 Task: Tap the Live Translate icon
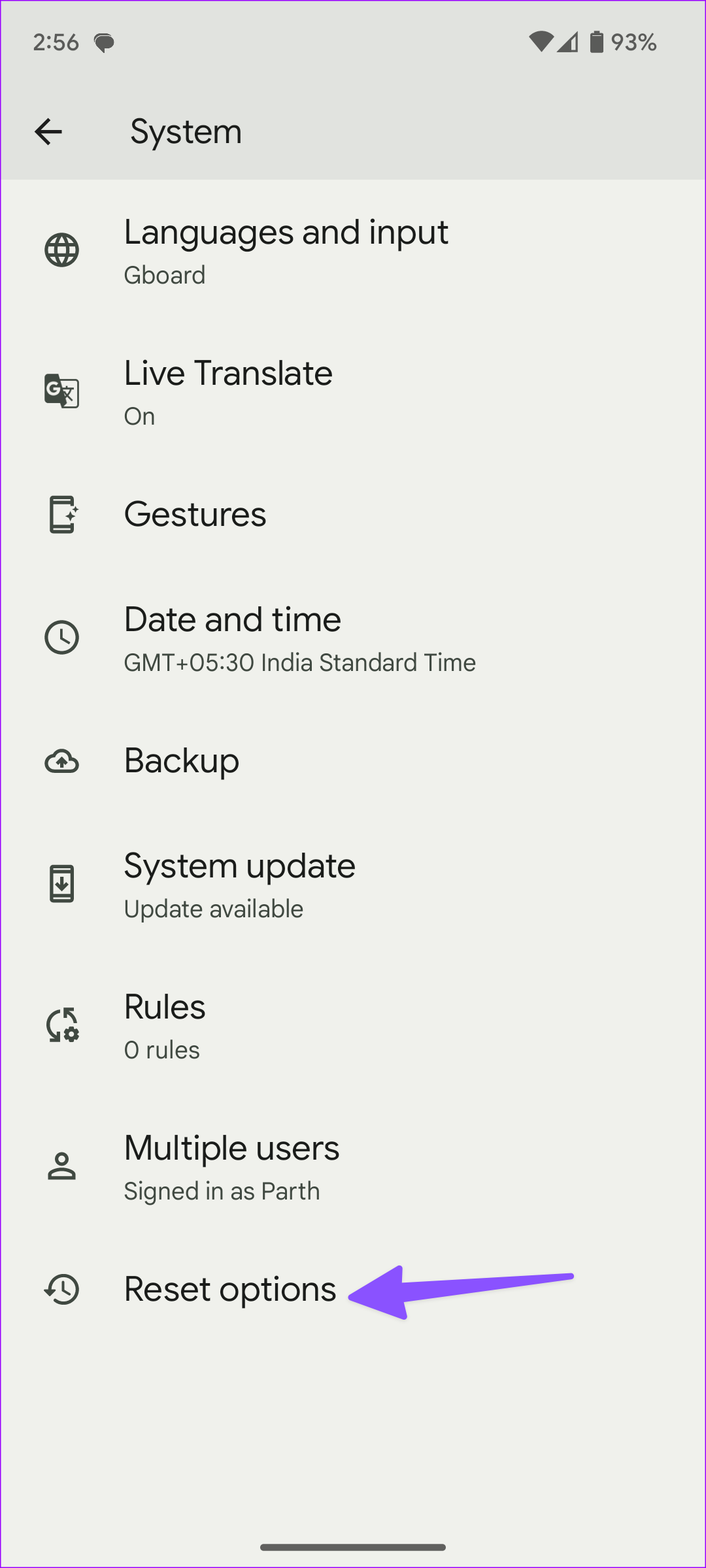pyautogui.click(x=62, y=391)
